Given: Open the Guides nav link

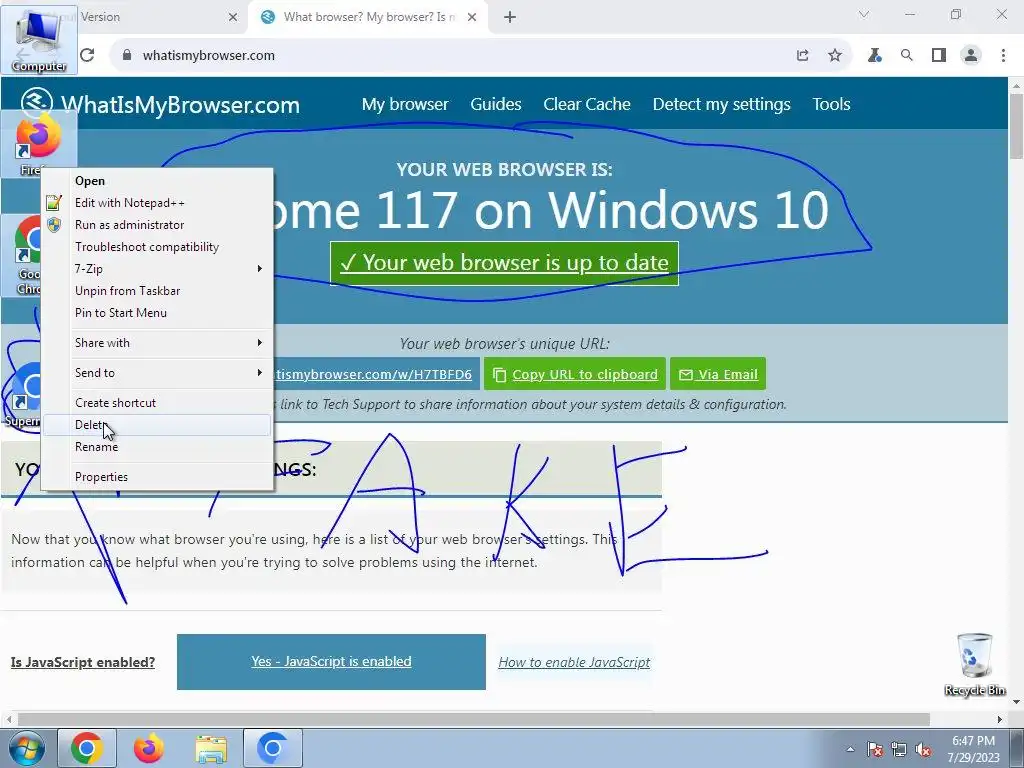Looking at the screenshot, I should [x=496, y=104].
